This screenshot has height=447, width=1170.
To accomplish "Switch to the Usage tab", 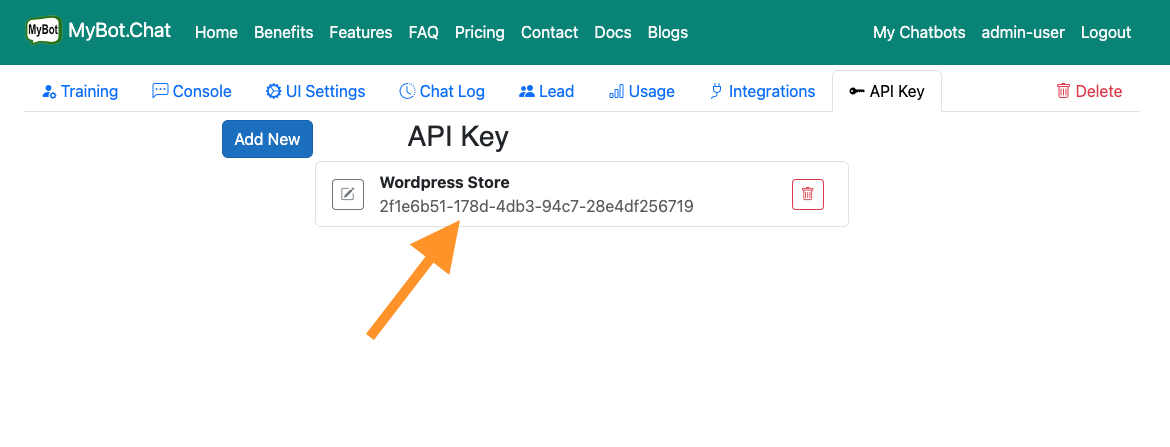I will [x=642, y=91].
